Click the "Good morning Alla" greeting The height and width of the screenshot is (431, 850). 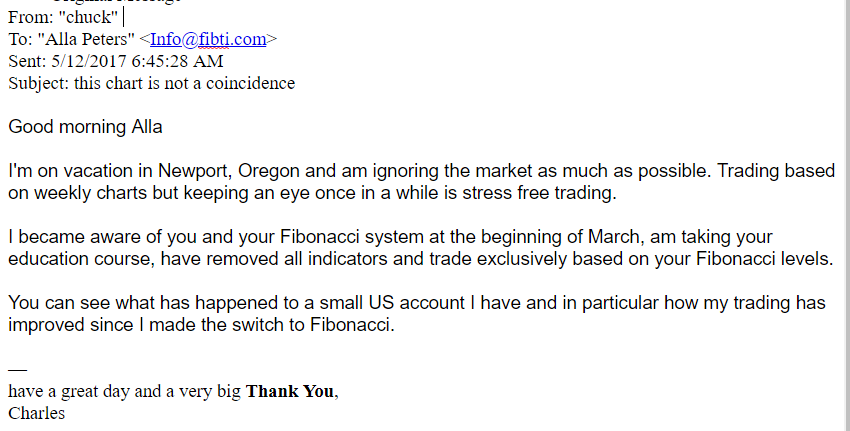click(85, 127)
